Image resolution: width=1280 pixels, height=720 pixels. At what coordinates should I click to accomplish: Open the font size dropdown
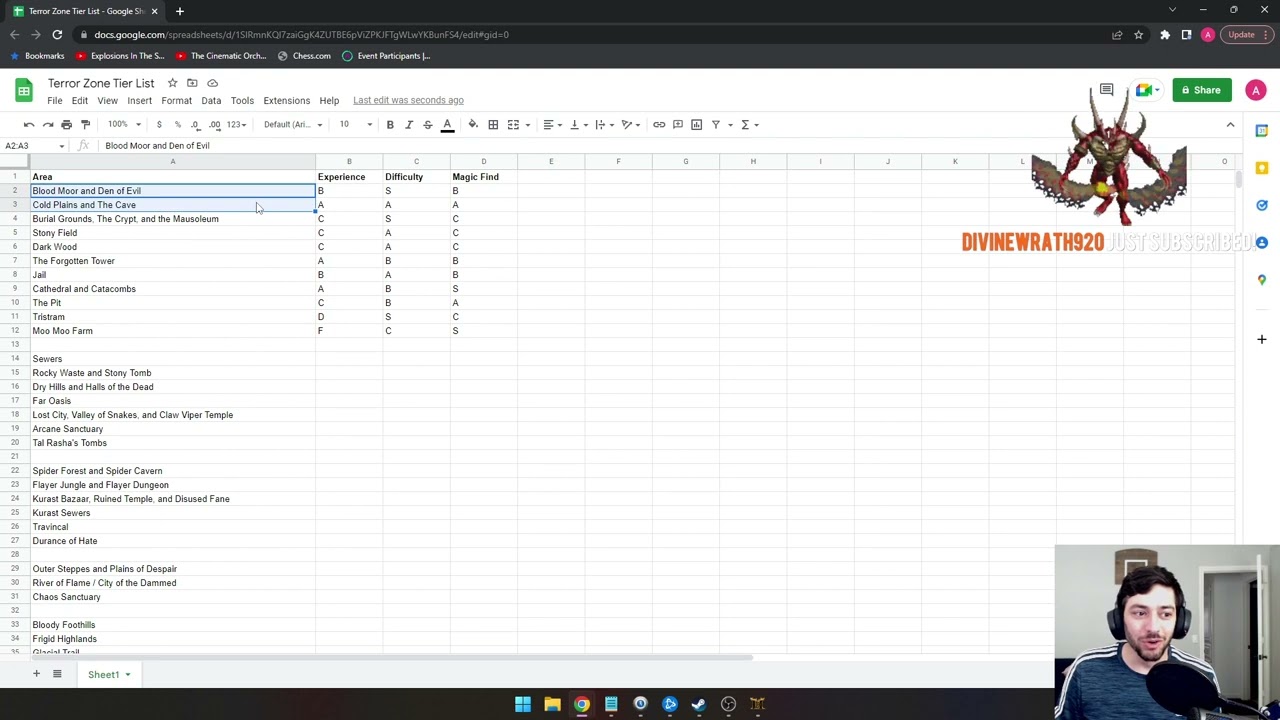(x=355, y=124)
